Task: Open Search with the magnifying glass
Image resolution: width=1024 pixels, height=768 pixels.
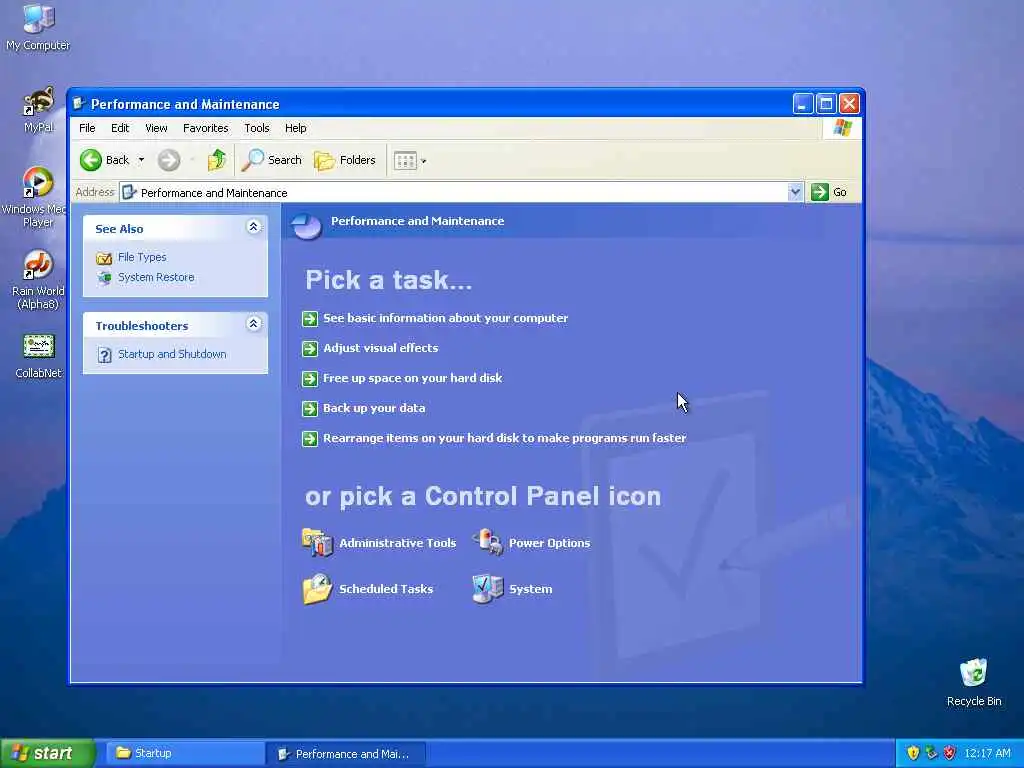Action: [x=272, y=160]
